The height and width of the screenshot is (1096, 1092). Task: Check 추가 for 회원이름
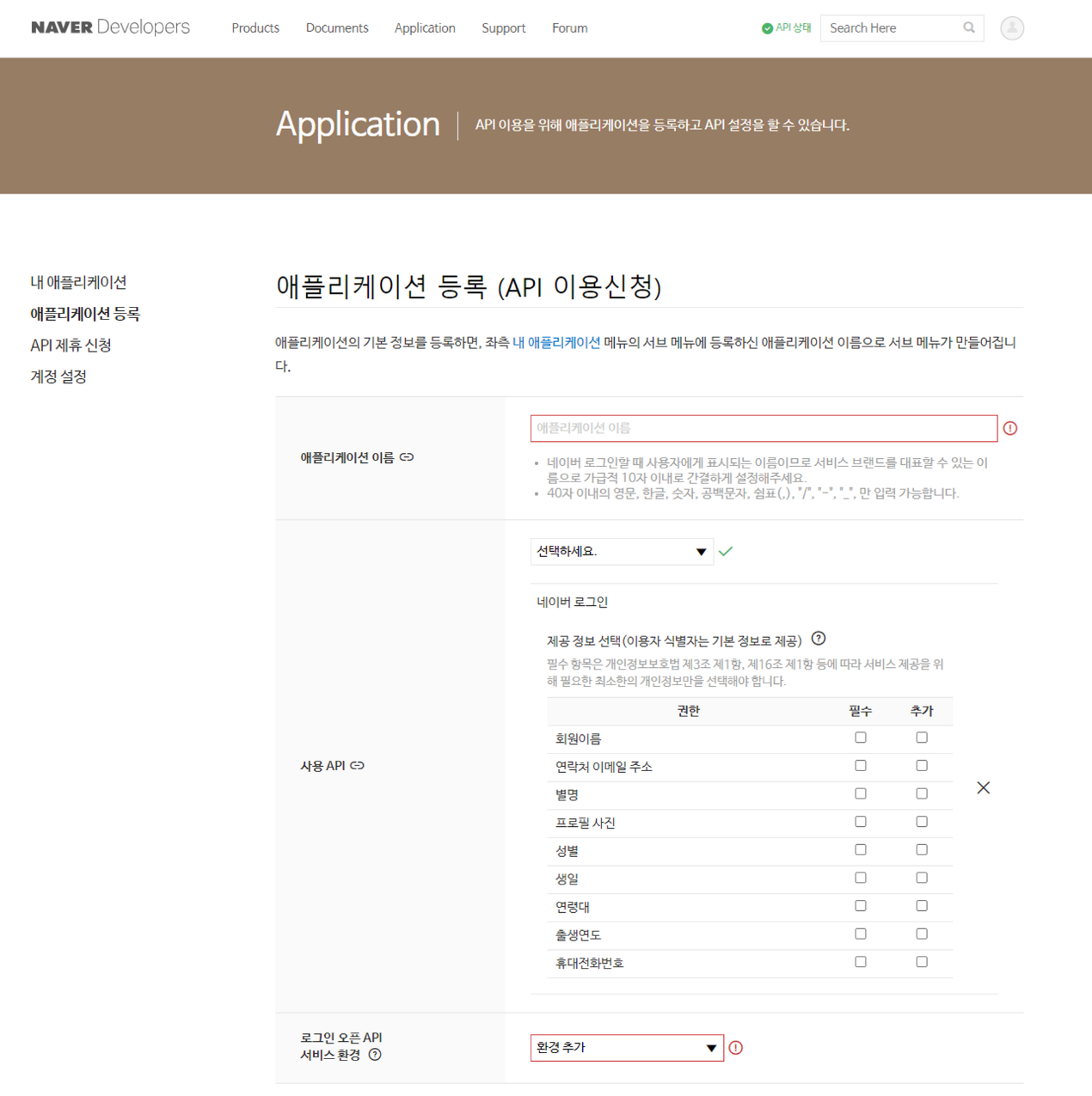922,738
